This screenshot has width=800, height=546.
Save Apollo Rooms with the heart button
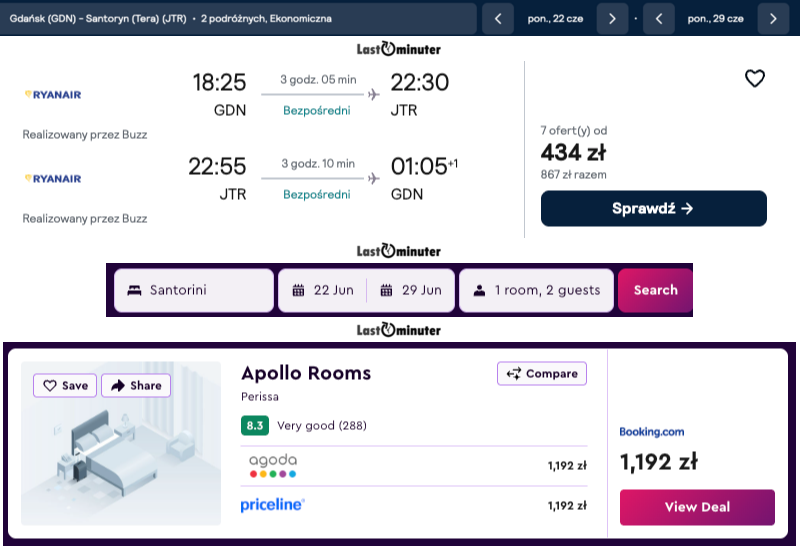tap(65, 385)
